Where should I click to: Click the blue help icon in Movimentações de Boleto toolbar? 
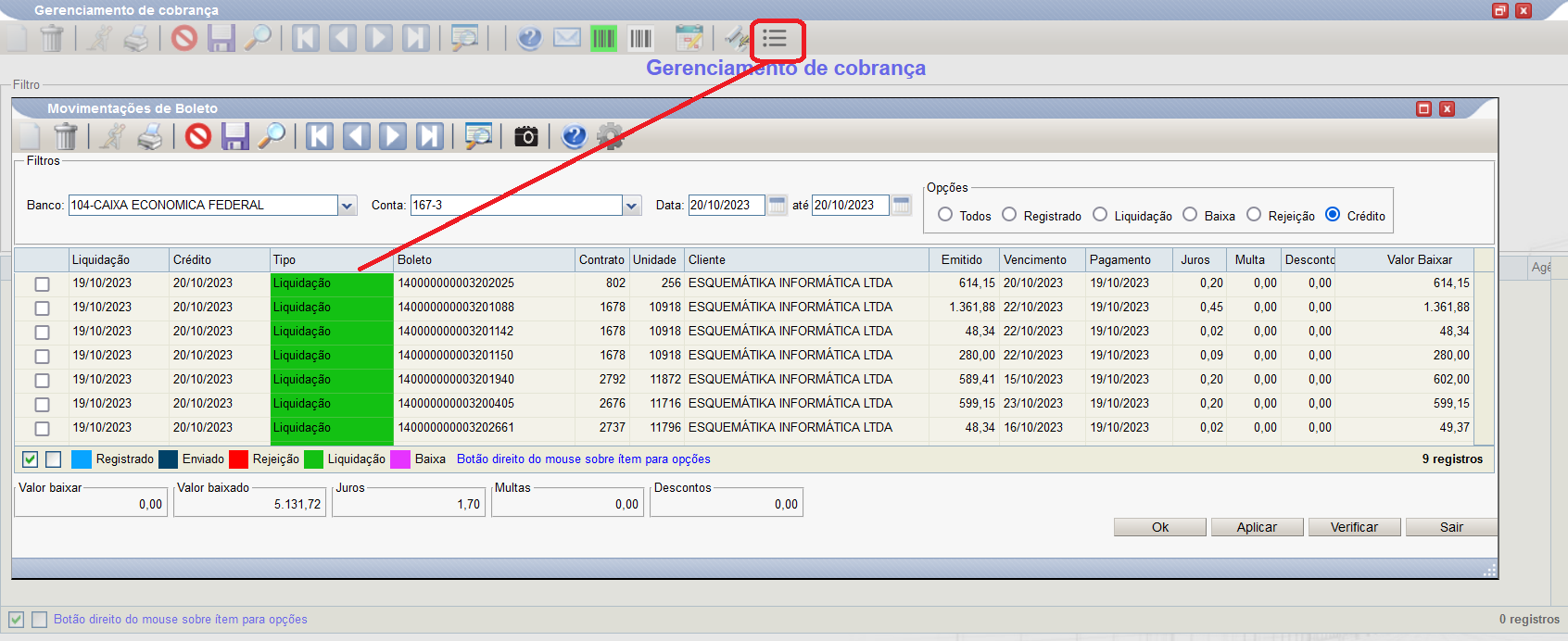pyautogui.click(x=574, y=136)
